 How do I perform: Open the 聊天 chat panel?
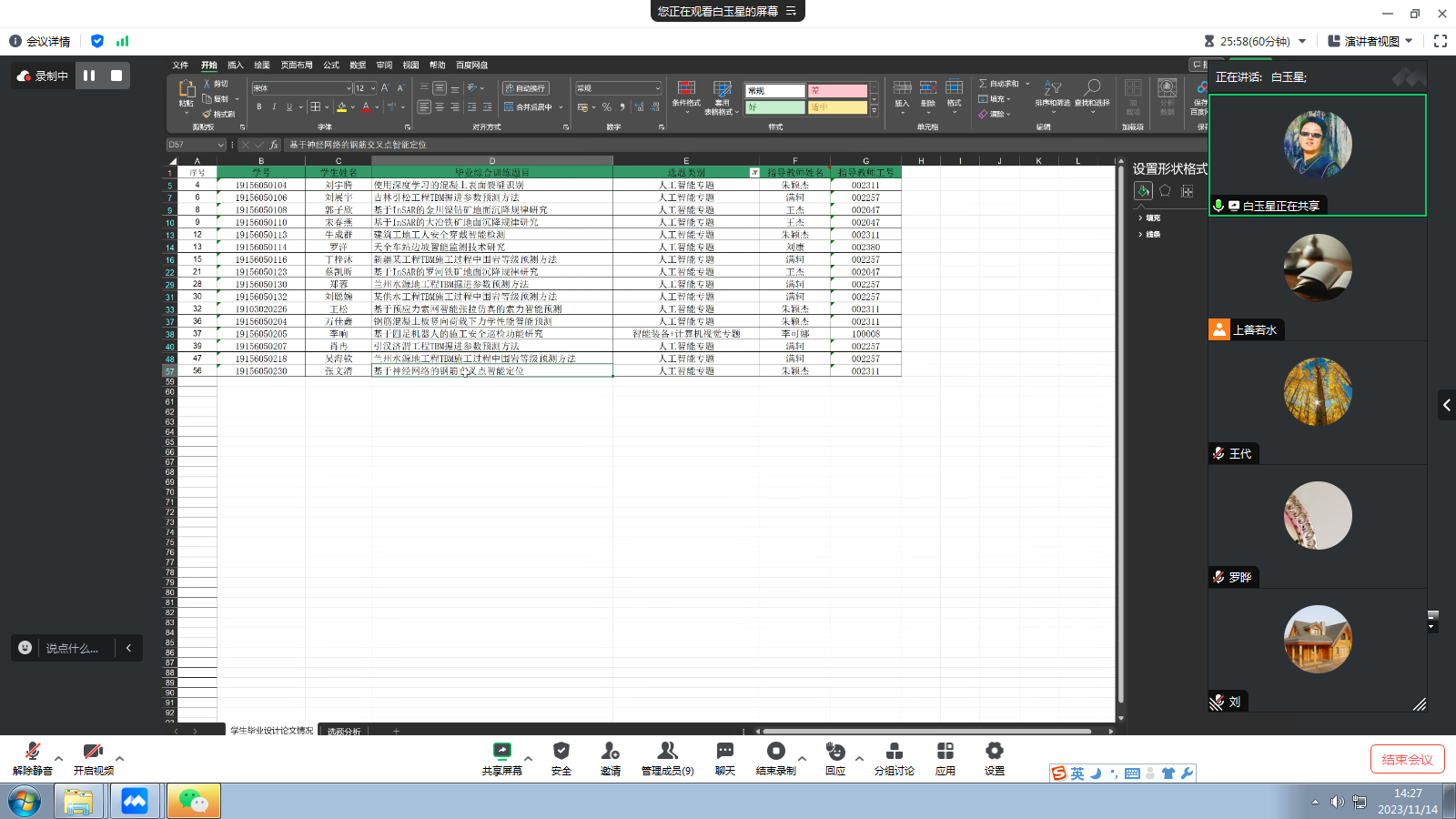pos(724,757)
